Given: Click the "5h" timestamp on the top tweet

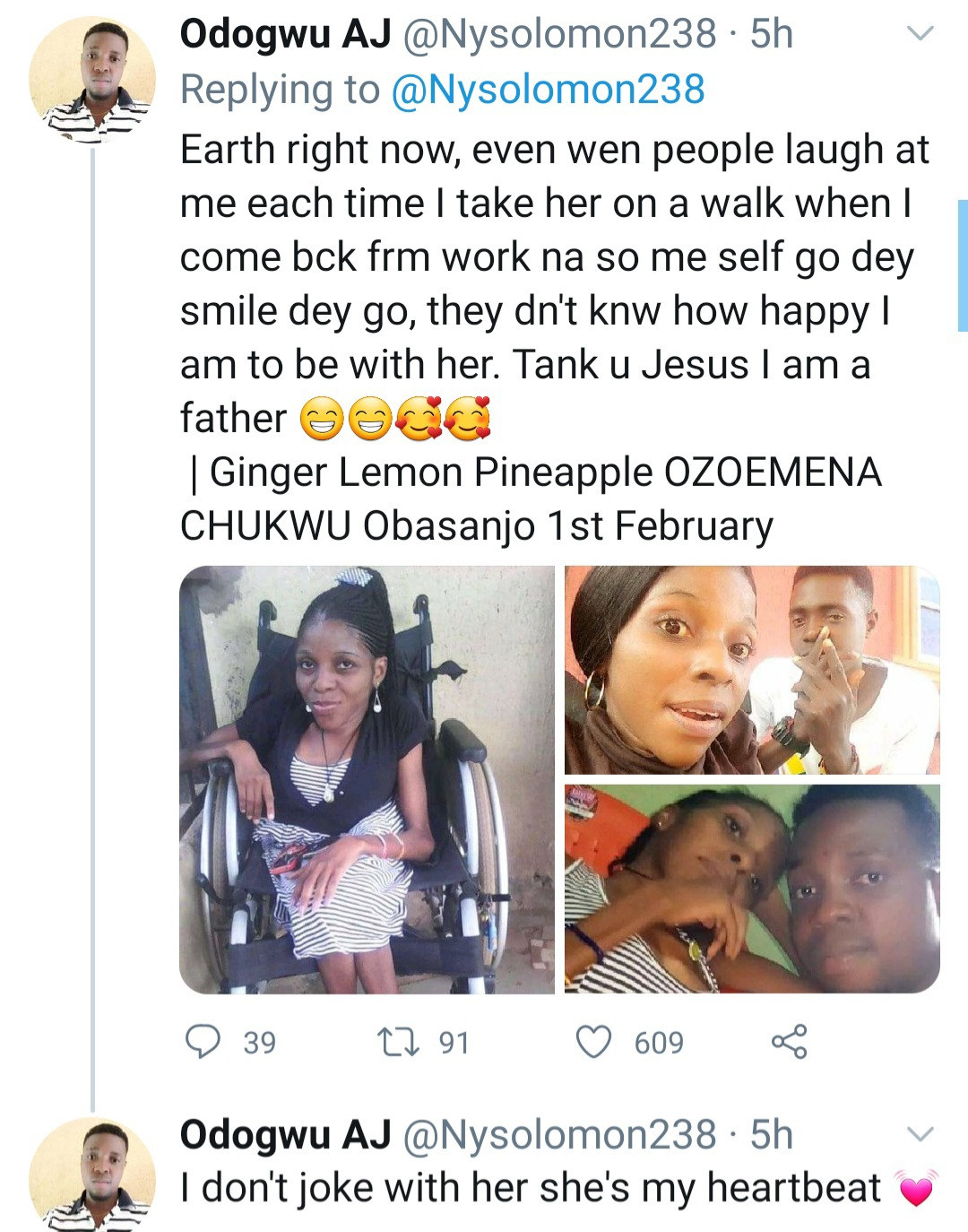Looking at the screenshot, I should click(772, 34).
